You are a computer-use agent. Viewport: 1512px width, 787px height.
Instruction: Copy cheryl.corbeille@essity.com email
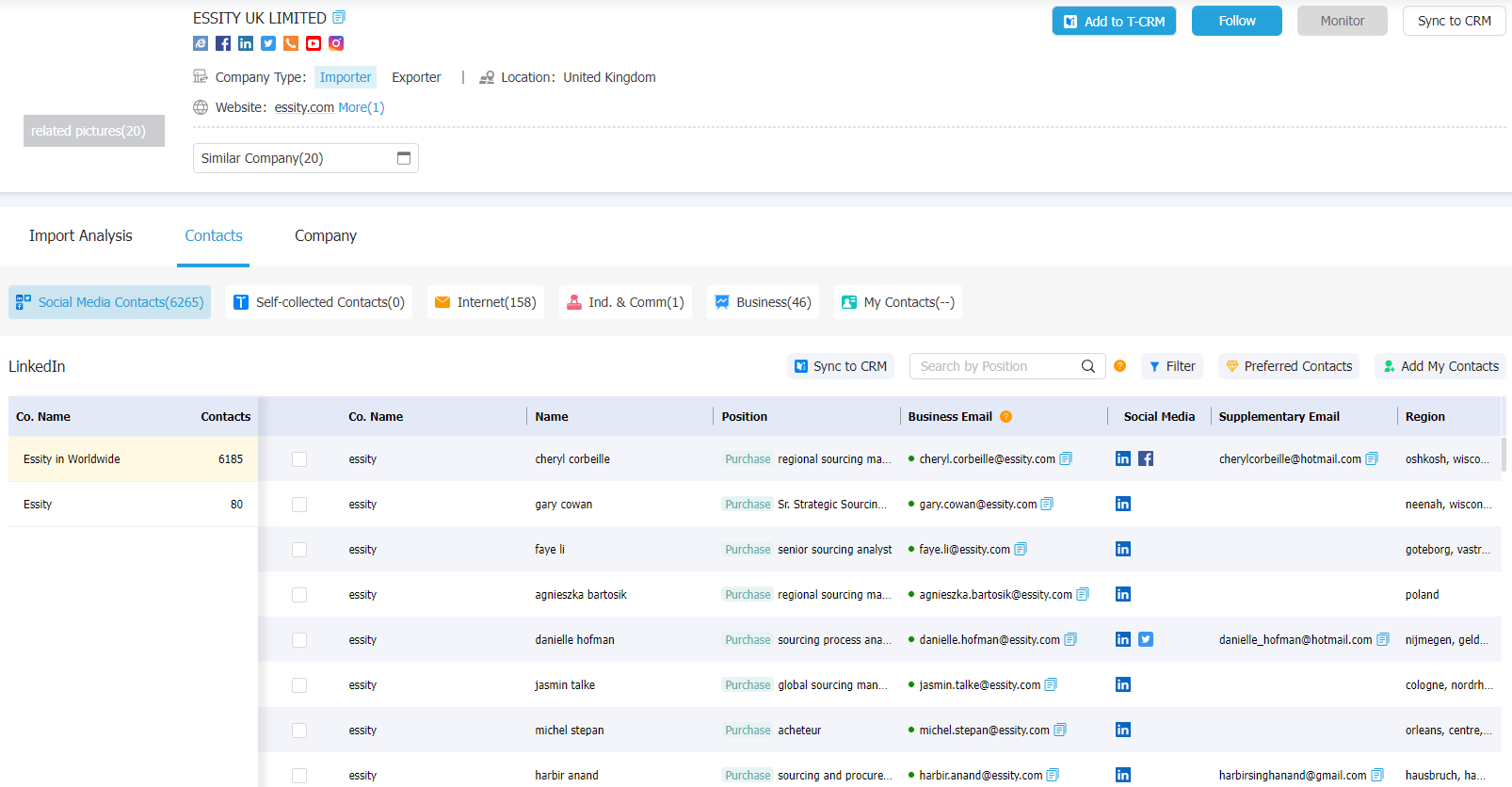tap(1066, 458)
